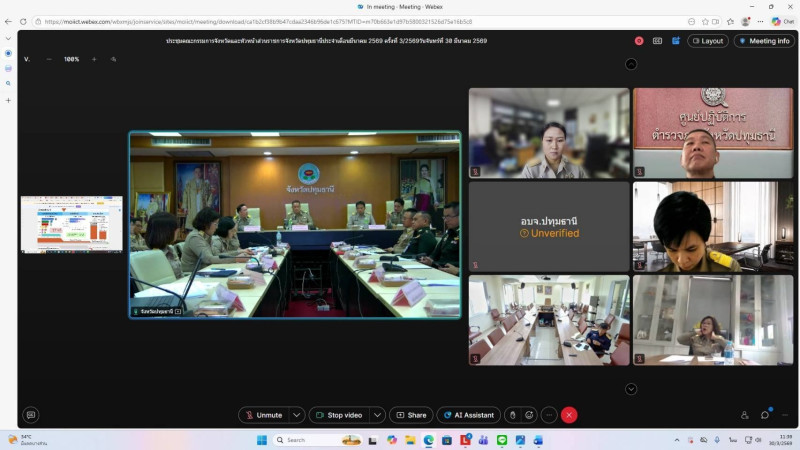The image size is (800, 450).
Task: Click the raise hand icon
Action: pos(513,415)
